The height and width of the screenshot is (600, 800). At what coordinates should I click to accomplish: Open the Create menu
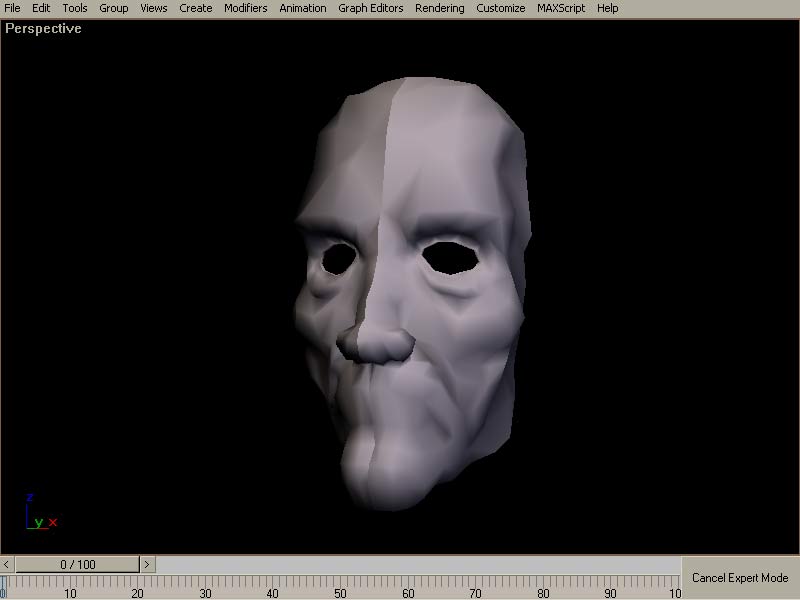tap(196, 8)
